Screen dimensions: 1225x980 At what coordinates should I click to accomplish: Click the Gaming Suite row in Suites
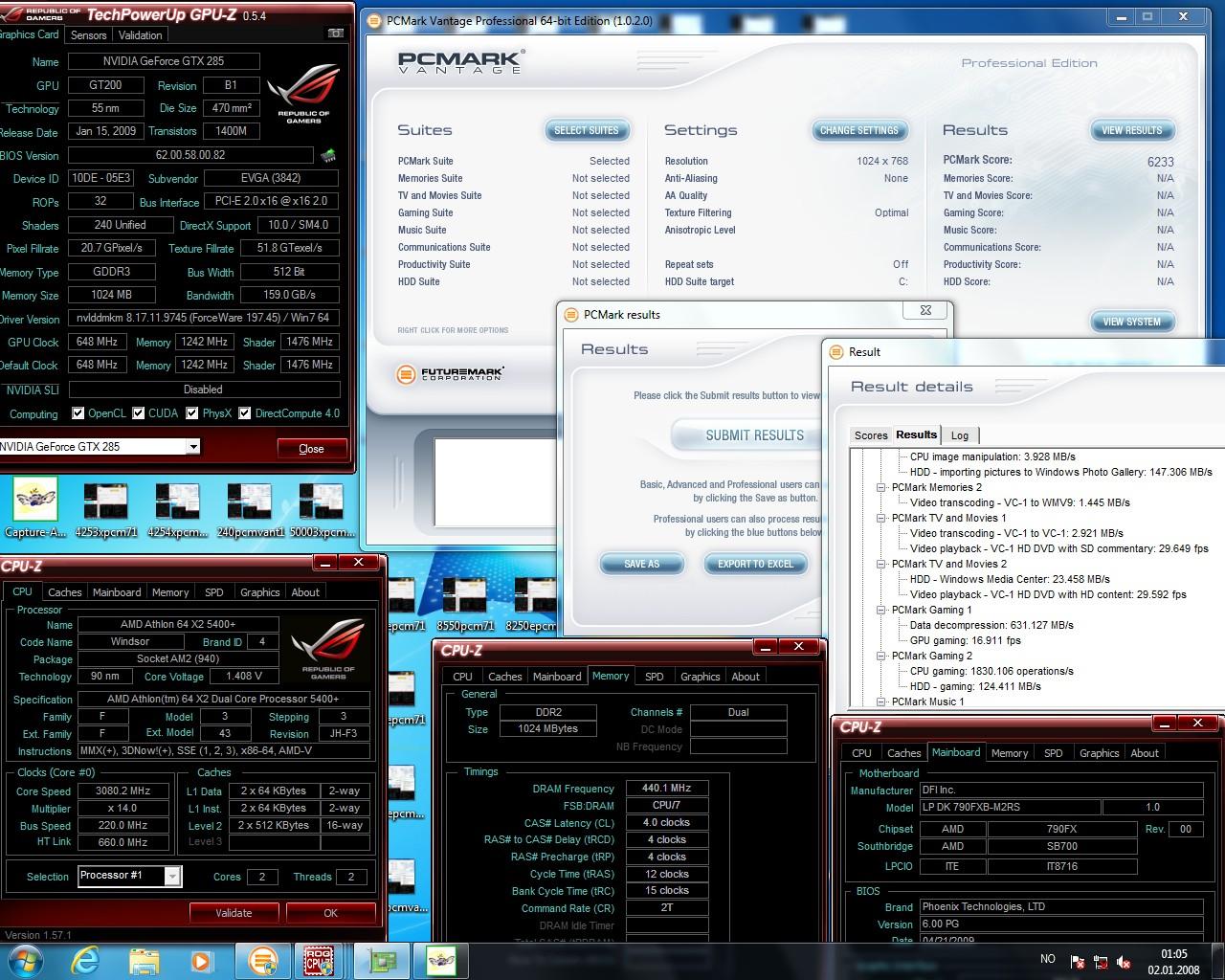[514, 212]
